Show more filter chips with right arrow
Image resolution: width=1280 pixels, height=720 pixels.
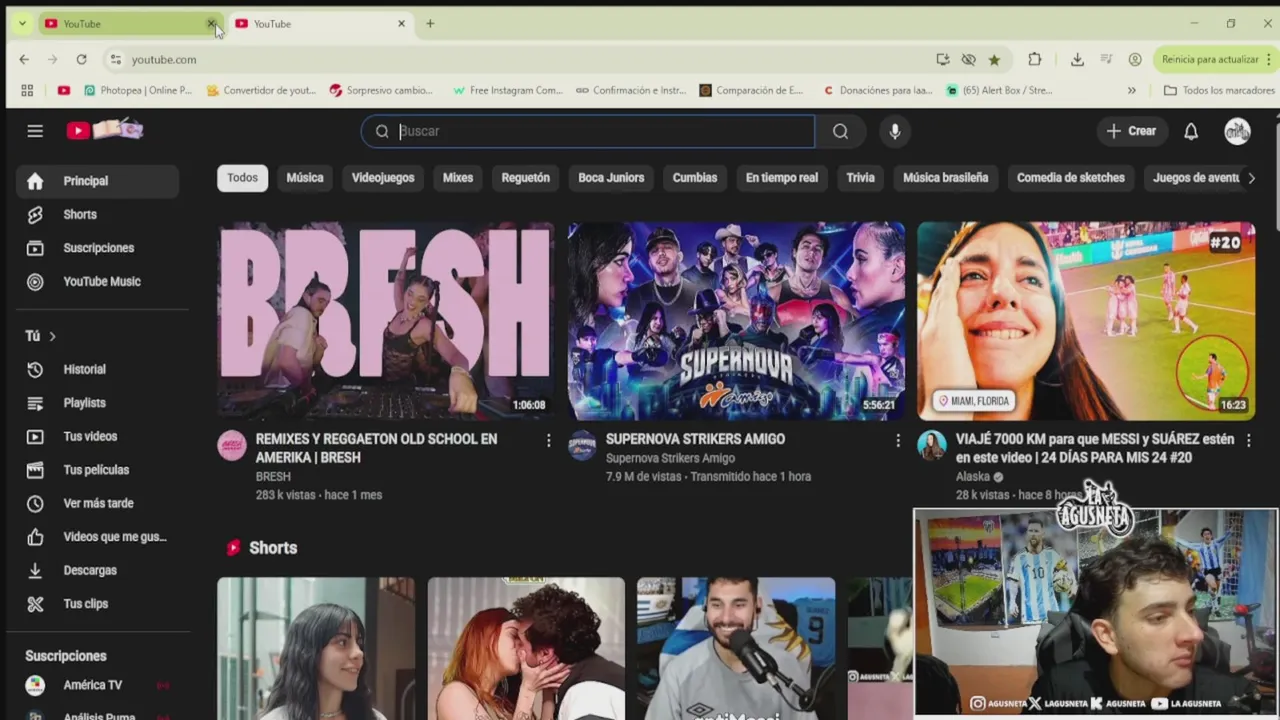pos(1251,178)
